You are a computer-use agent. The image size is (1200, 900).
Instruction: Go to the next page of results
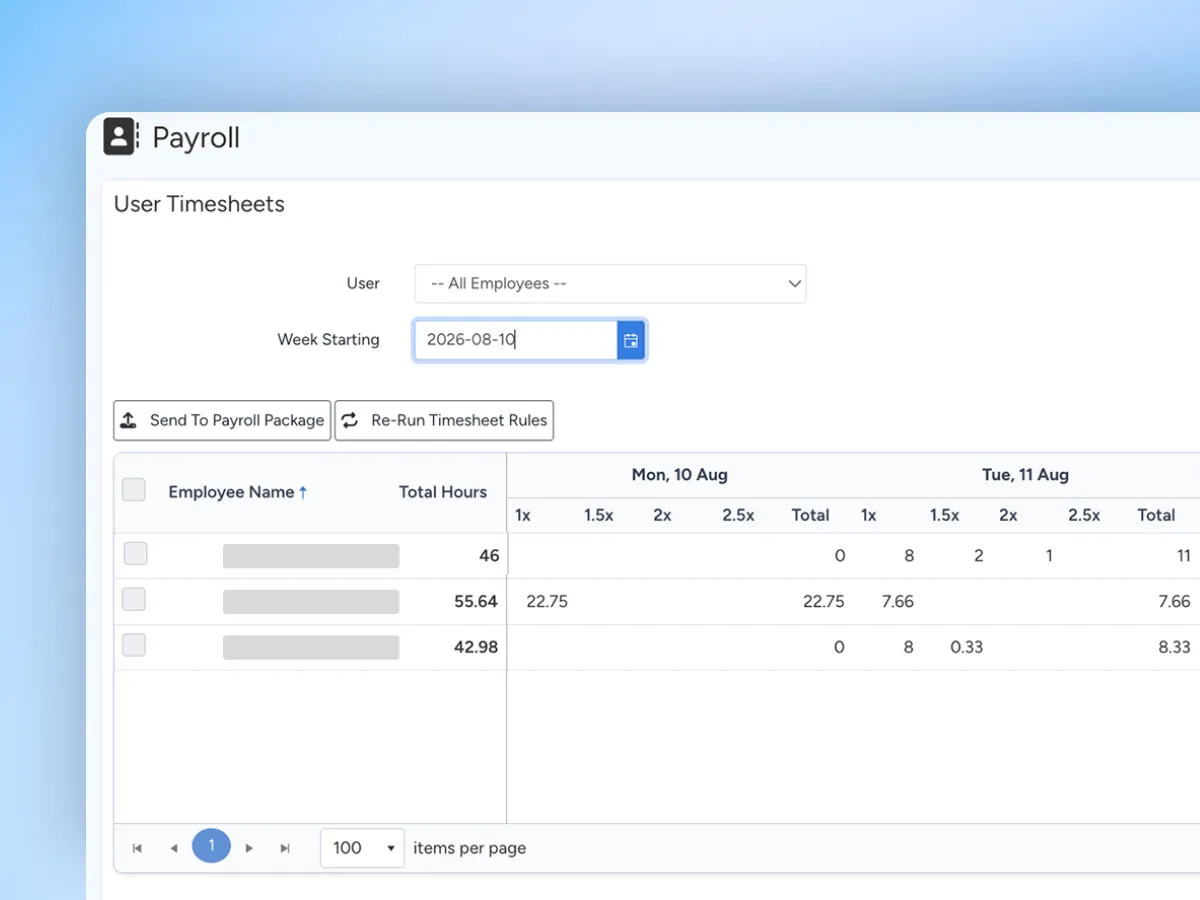[x=249, y=848]
